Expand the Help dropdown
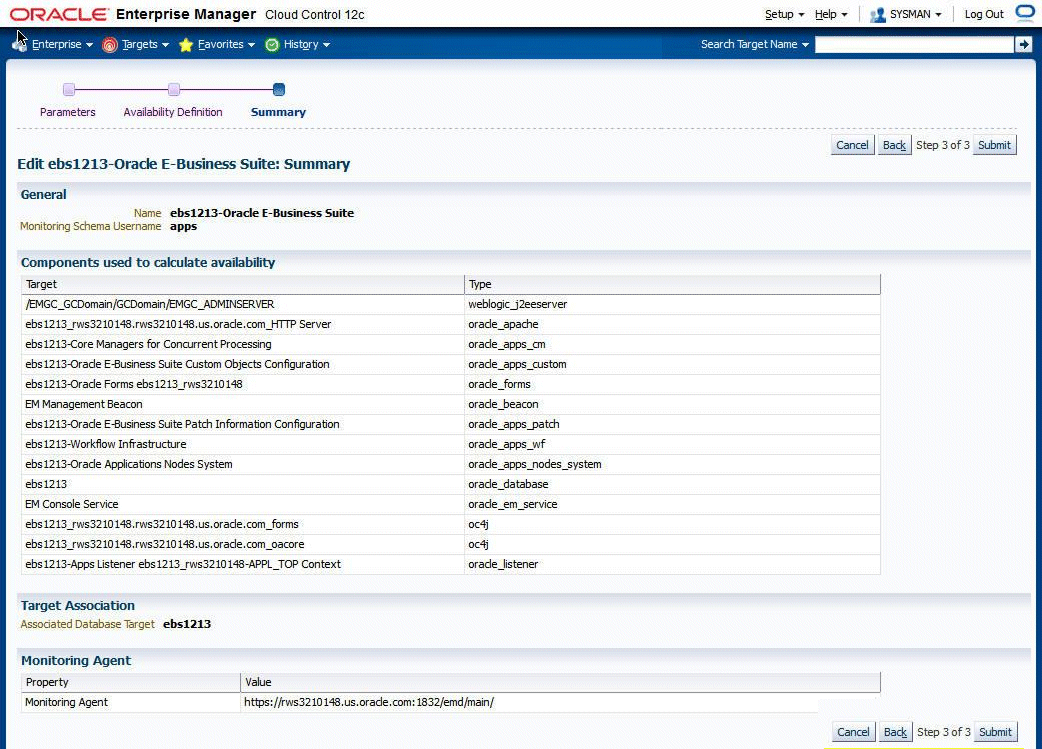 point(831,15)
